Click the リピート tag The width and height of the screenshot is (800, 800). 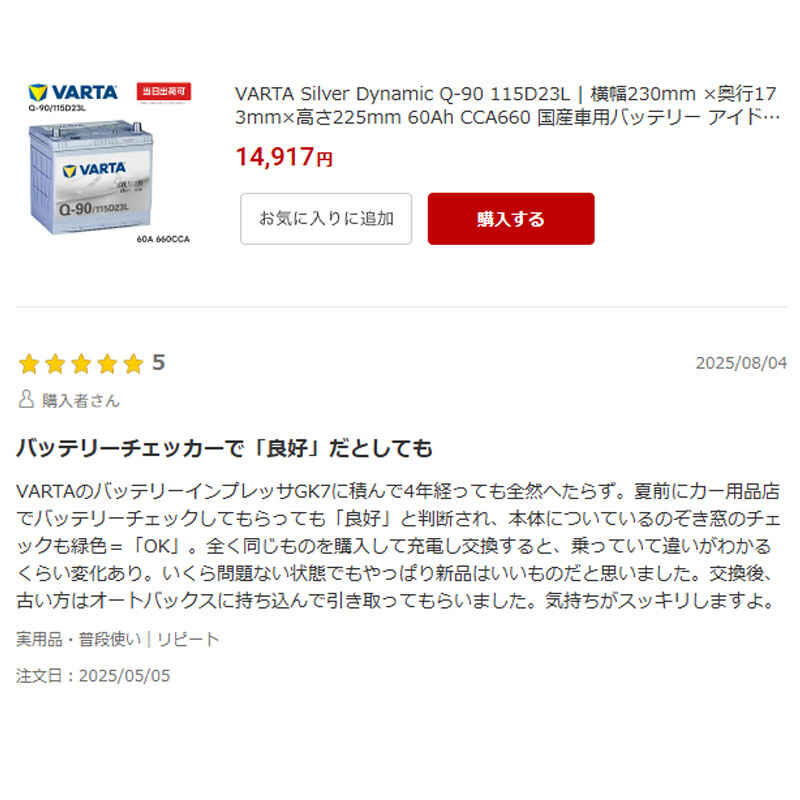pyautogui.click(x=188, y=639)
